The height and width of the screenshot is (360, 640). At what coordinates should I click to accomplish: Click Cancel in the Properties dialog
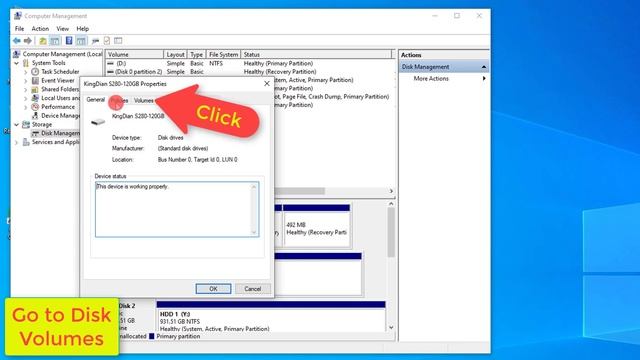pyautogui.click(x=253, y=289)
